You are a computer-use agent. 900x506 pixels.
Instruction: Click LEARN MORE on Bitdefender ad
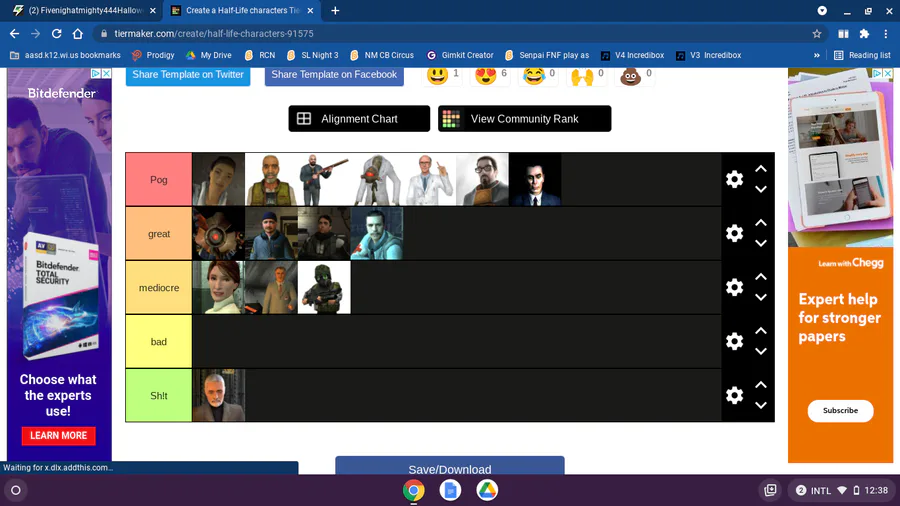(59, 435)
